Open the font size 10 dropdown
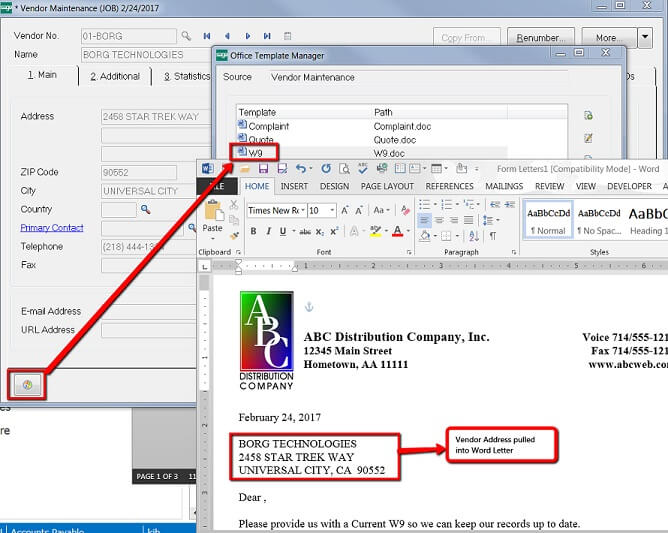Screen dimensions: 668x533 [x=332, y=210]
